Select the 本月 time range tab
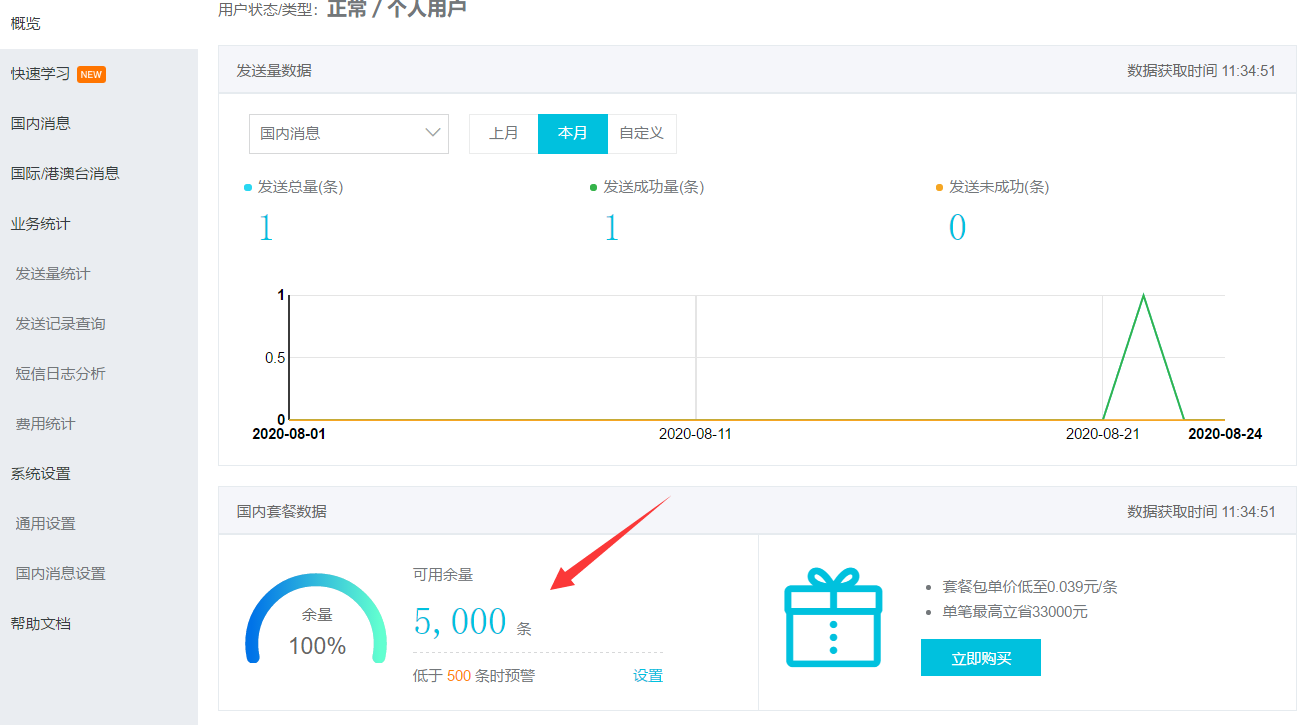1306x725 pixels. click(x=573, y=133)
